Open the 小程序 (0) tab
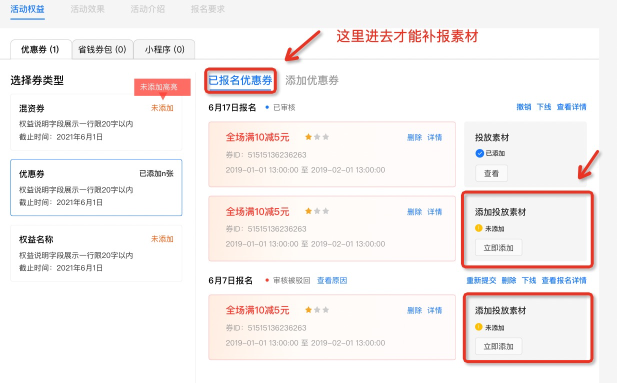The height and width of the screenshot is (383, 617). pos(164,49)
